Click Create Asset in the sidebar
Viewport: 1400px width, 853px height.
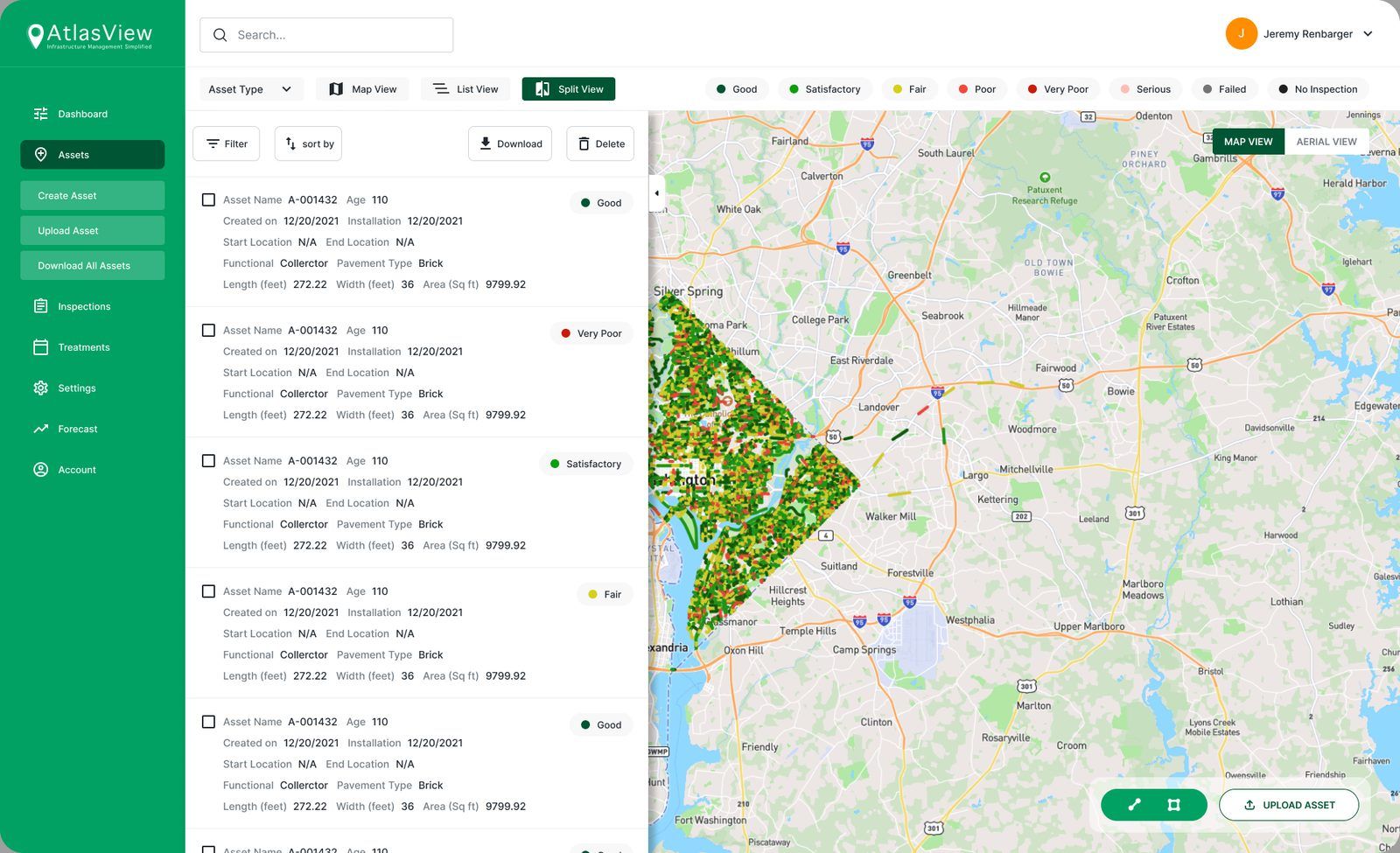pyautogui.click(x=92, y=195)
